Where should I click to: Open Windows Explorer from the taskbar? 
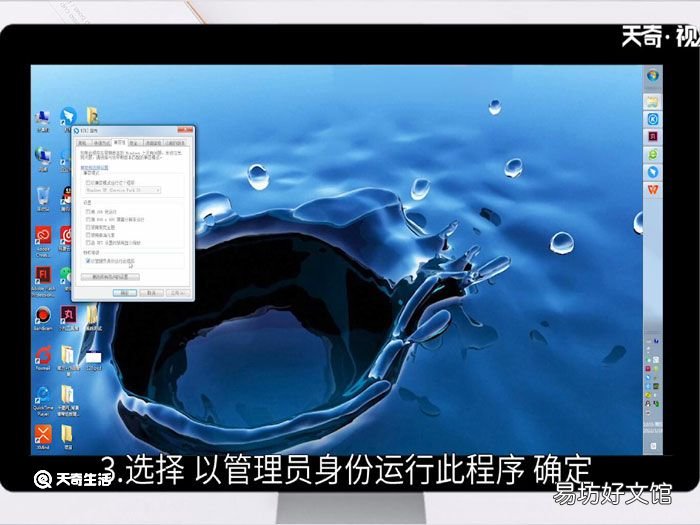(653, 102)
